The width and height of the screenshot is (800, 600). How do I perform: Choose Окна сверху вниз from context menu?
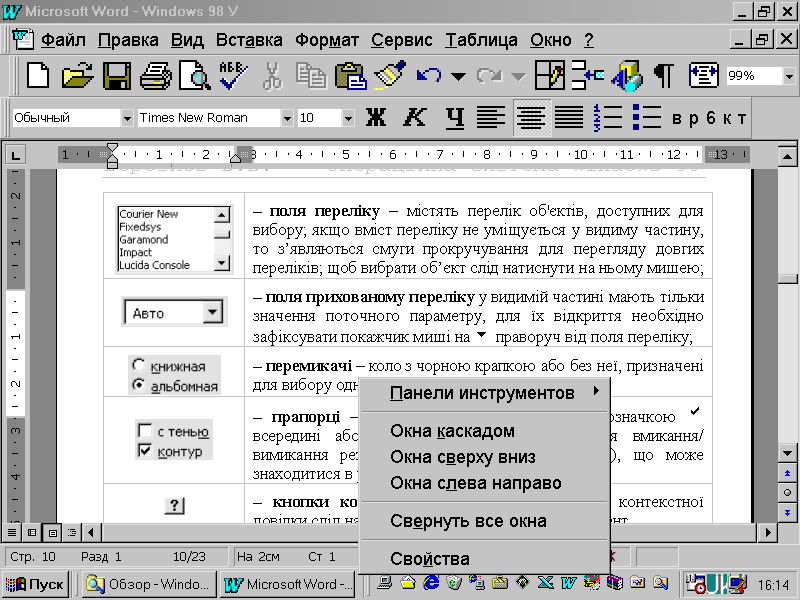[485, 457]
